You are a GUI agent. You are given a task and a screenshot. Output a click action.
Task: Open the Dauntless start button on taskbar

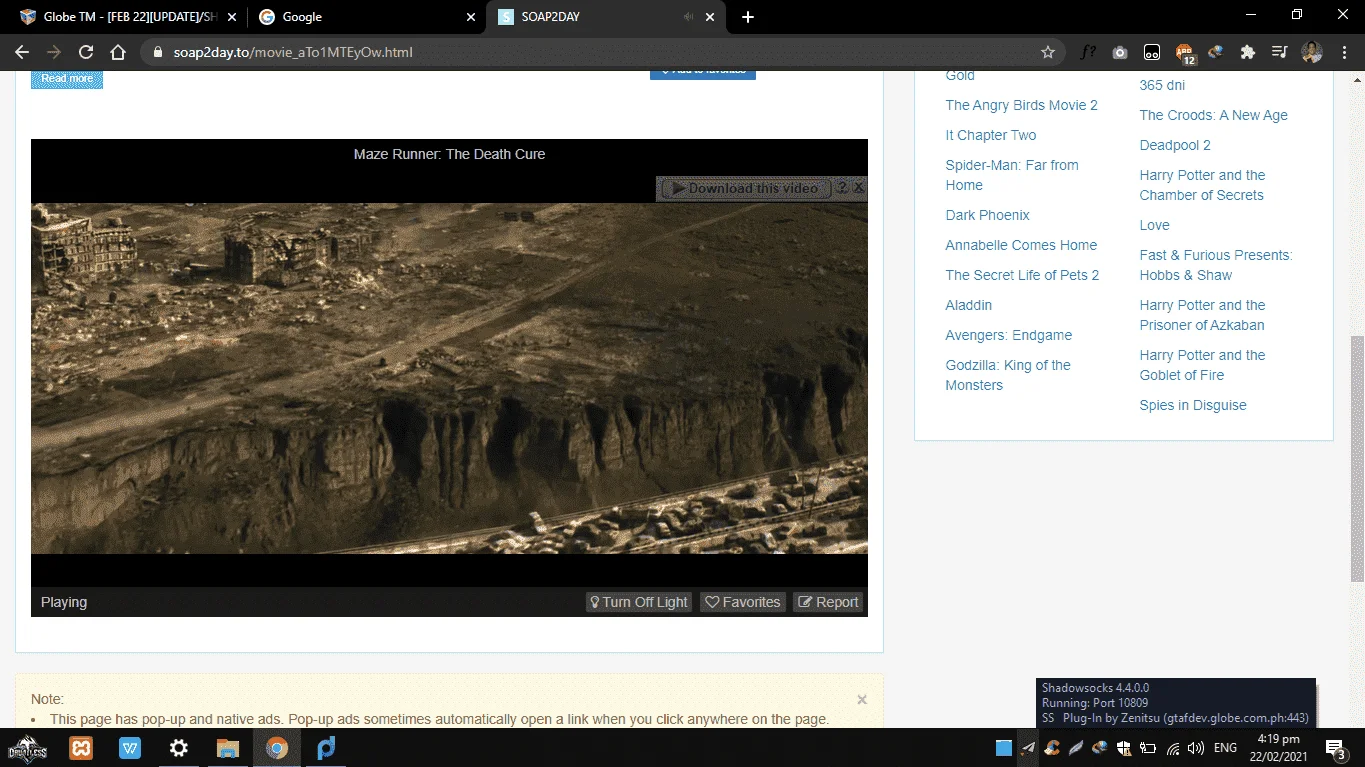click(x=27, y=748)
